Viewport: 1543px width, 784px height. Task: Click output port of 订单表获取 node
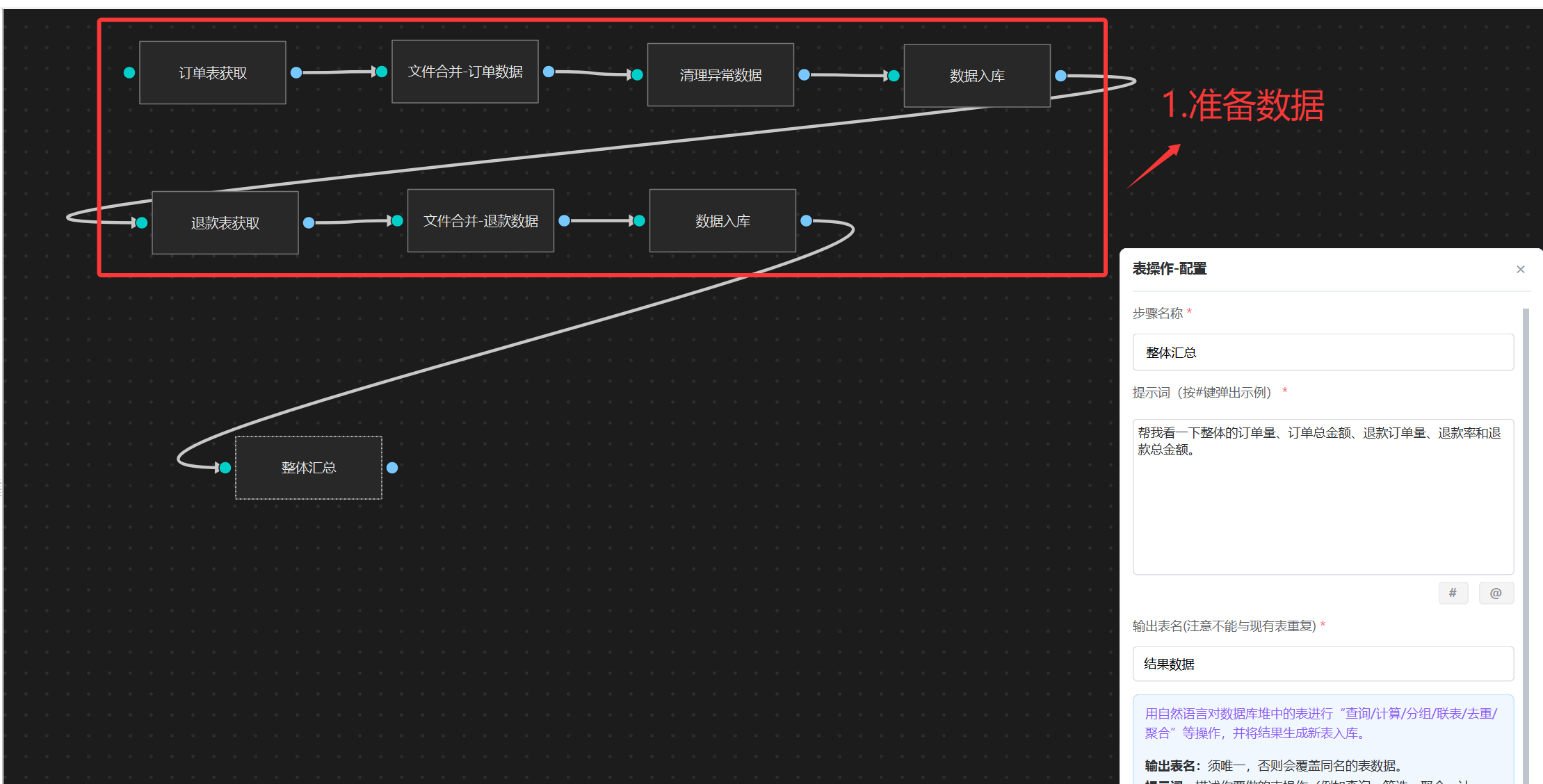296,72
